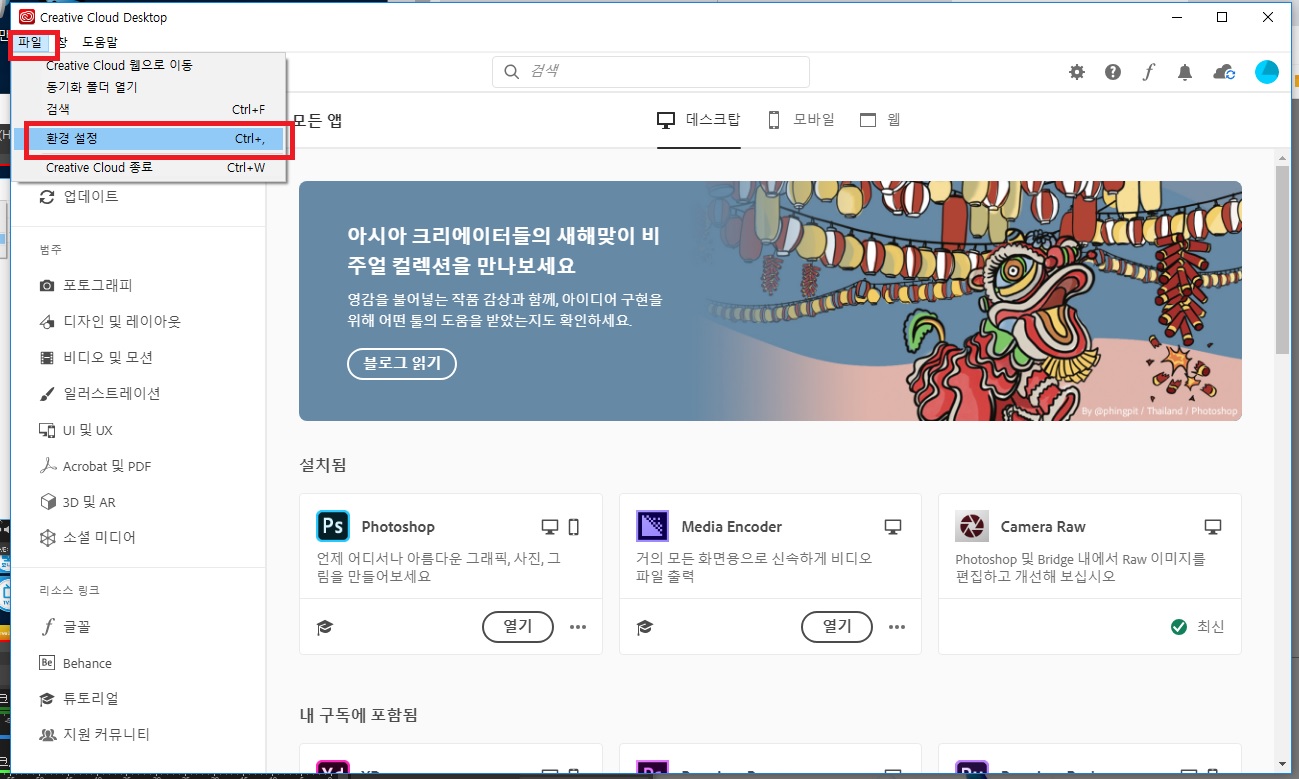Go to 업데이트 in the sidebar
Image resolution: width=1299 pixels, height=779 pixels.
pyautogui.click(x=78, y=196)
